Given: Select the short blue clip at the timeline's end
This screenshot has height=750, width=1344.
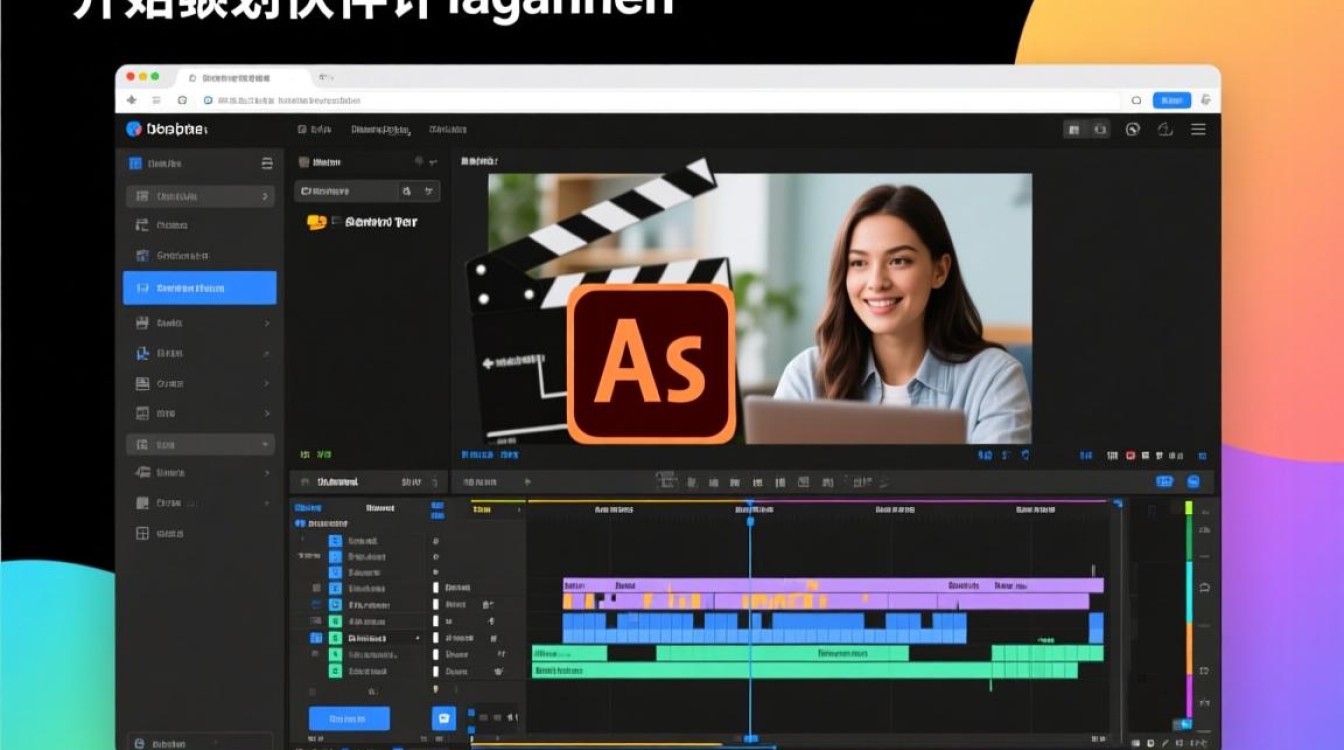Looking at the screenshot, I should point(1096,628).
